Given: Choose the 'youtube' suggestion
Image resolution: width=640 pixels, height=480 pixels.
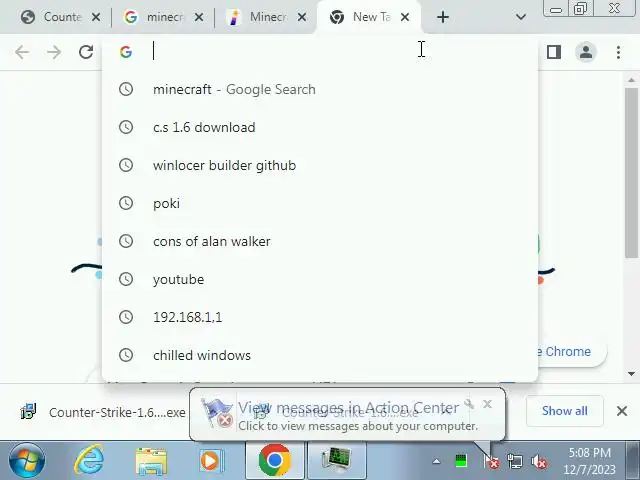Looking at the screenshot, I should [320, 279].
